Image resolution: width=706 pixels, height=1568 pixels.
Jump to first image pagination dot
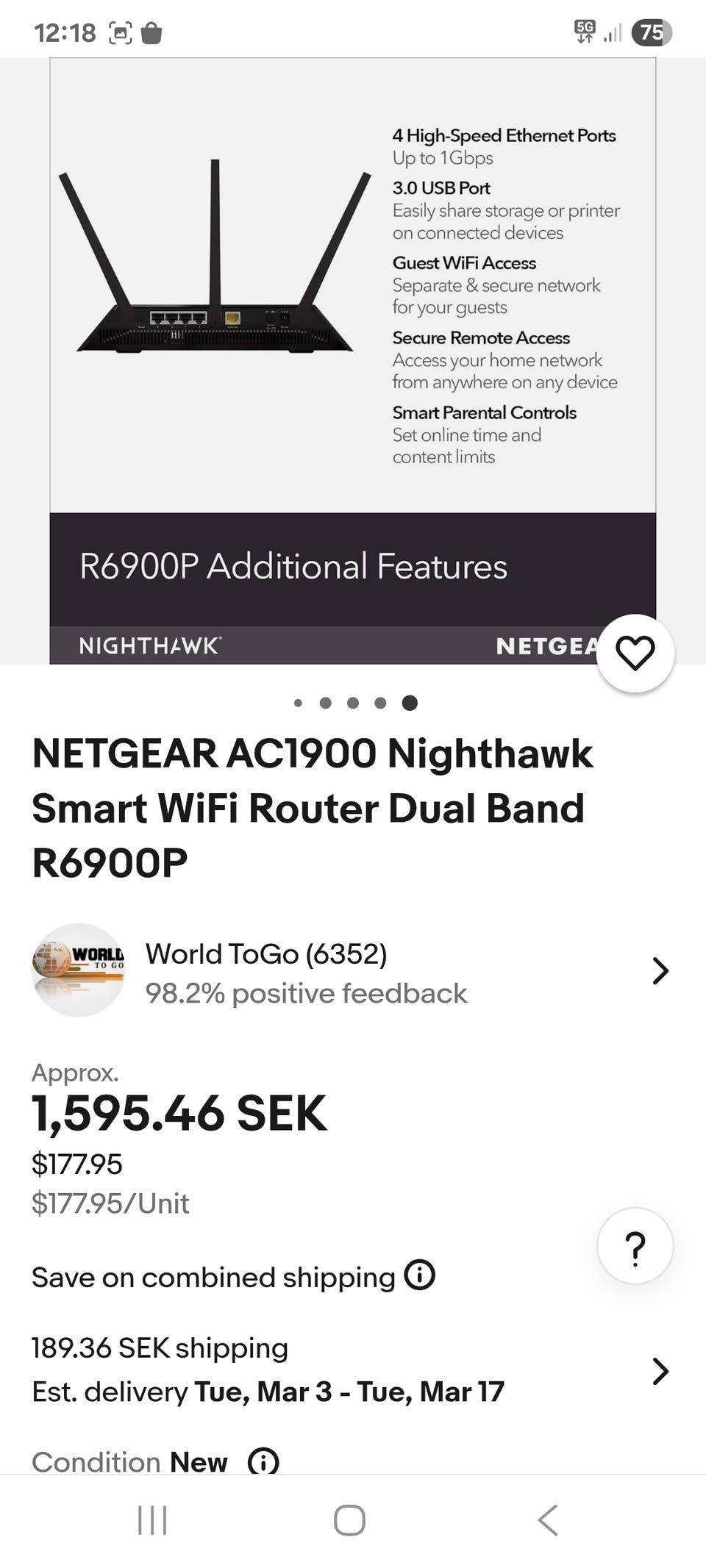click(x=298, y=704)
